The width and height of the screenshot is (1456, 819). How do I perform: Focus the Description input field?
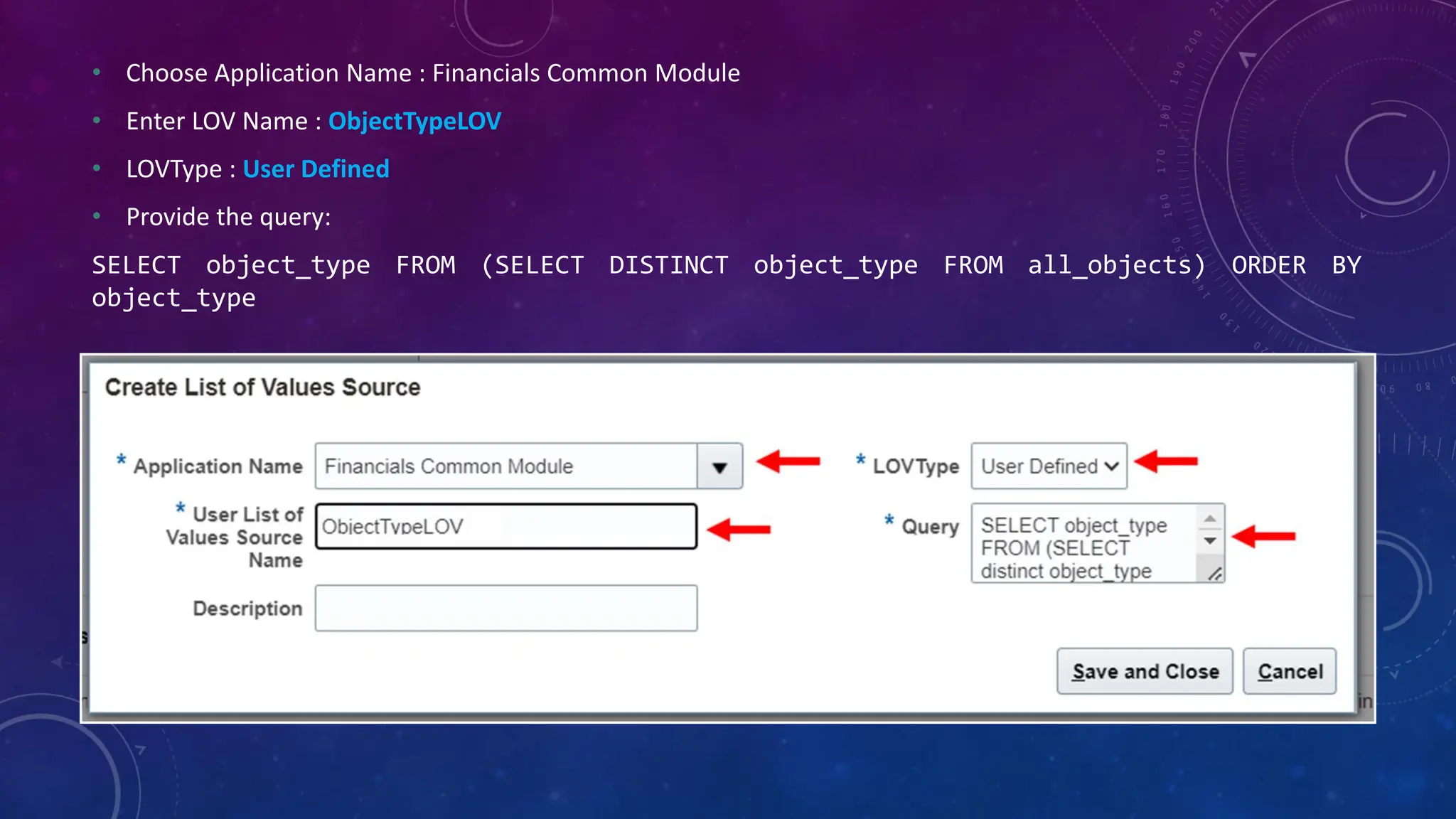[x=506, y=608]
